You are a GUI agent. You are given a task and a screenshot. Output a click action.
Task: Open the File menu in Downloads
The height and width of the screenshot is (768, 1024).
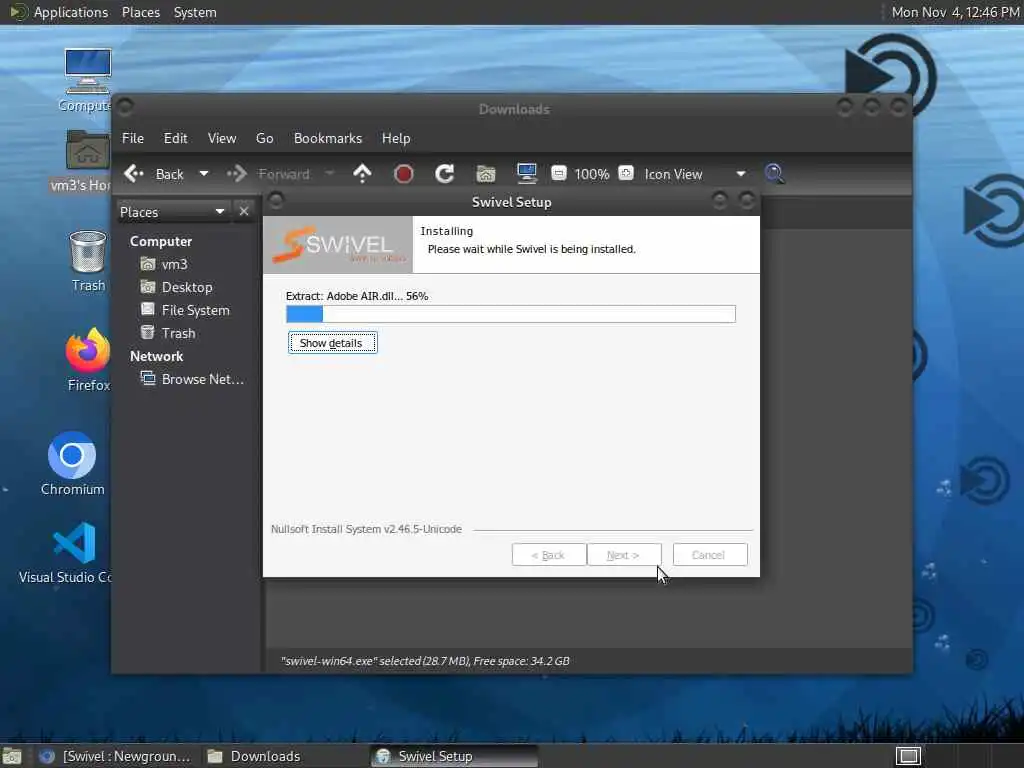pos(133,138)
